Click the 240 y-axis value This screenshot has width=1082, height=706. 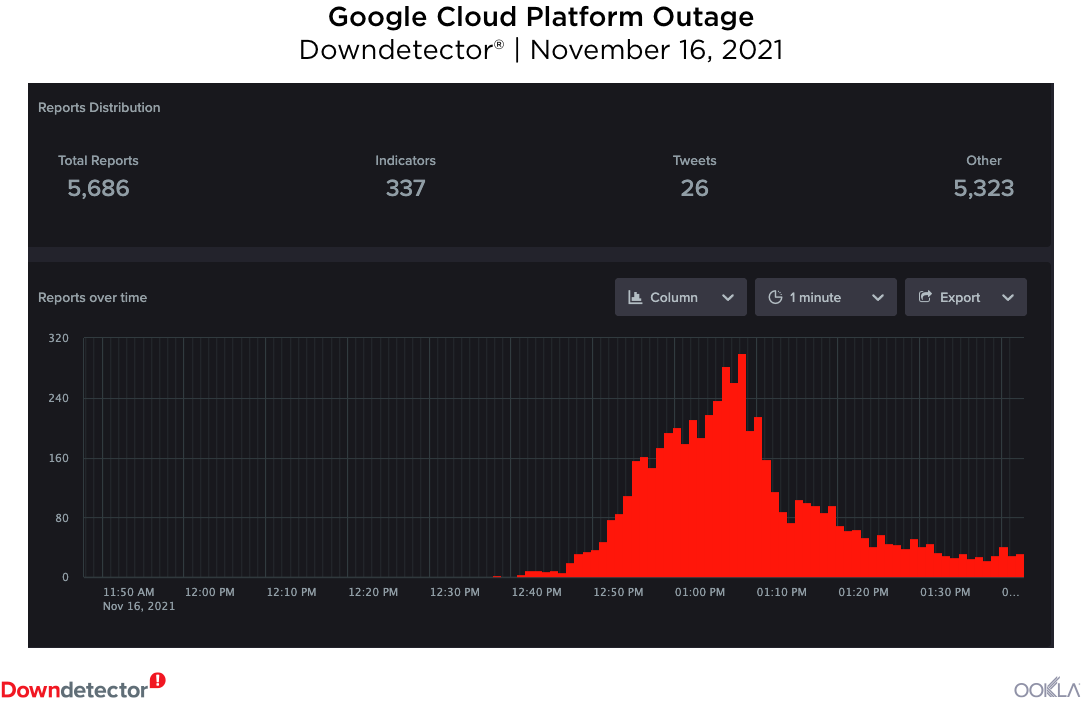(58, 398)
